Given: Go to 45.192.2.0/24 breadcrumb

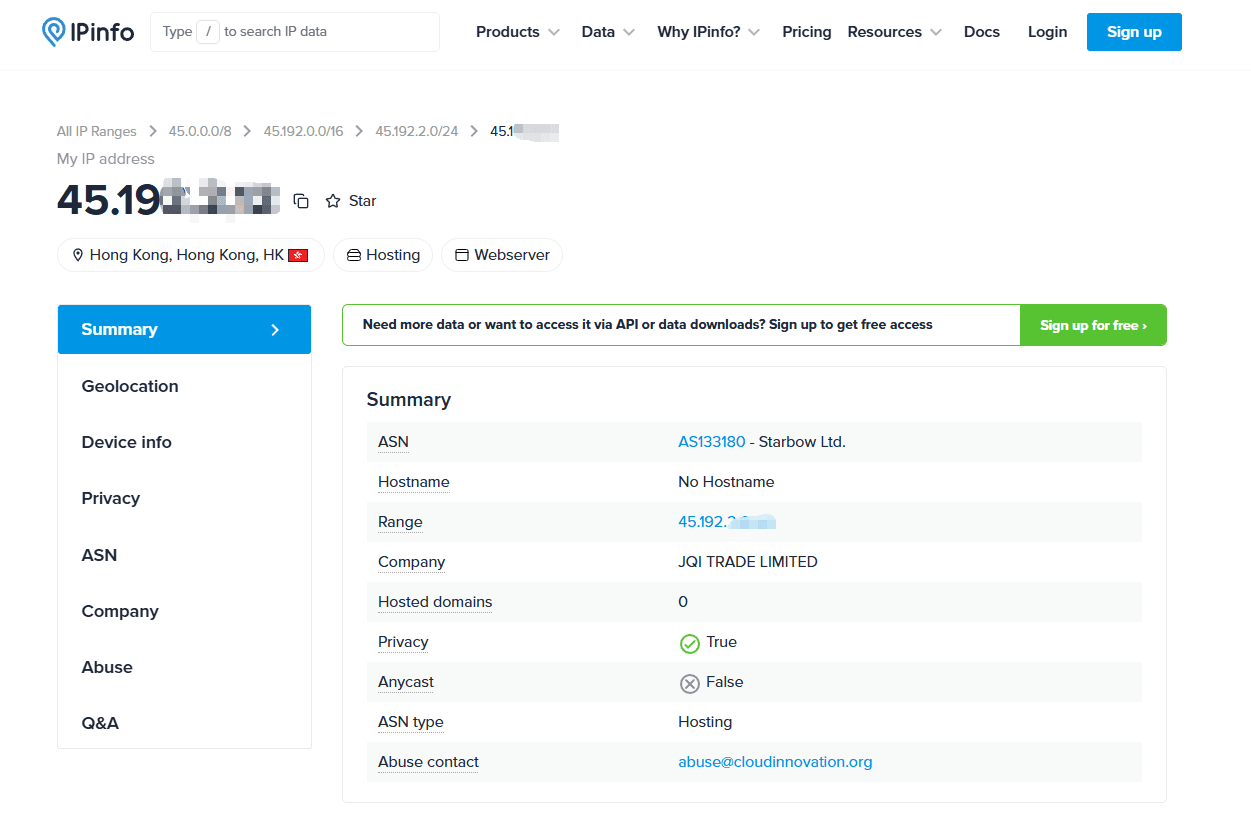Looking at the screenshot, I should 416,131.
